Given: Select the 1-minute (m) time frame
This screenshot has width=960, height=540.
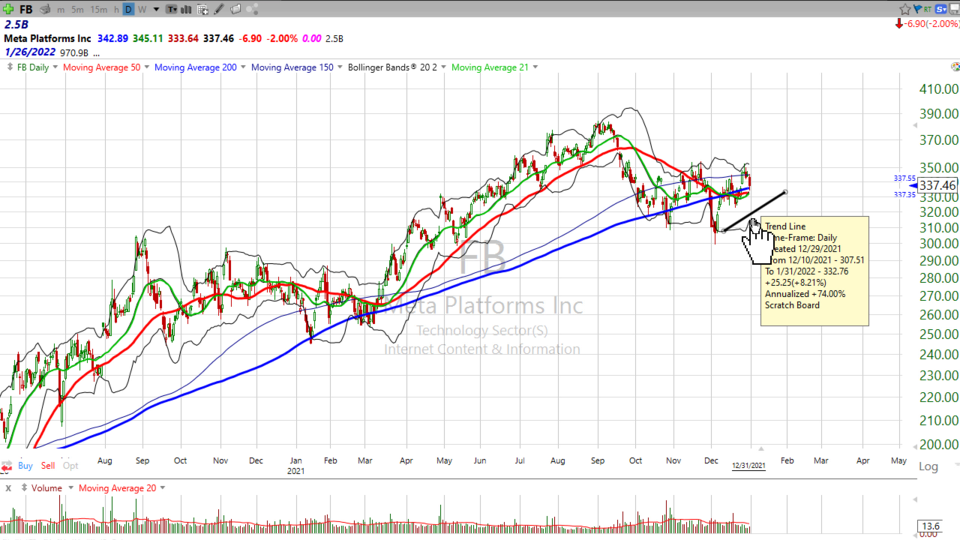Looking at the screenshot, I should [x=61, y=10].
